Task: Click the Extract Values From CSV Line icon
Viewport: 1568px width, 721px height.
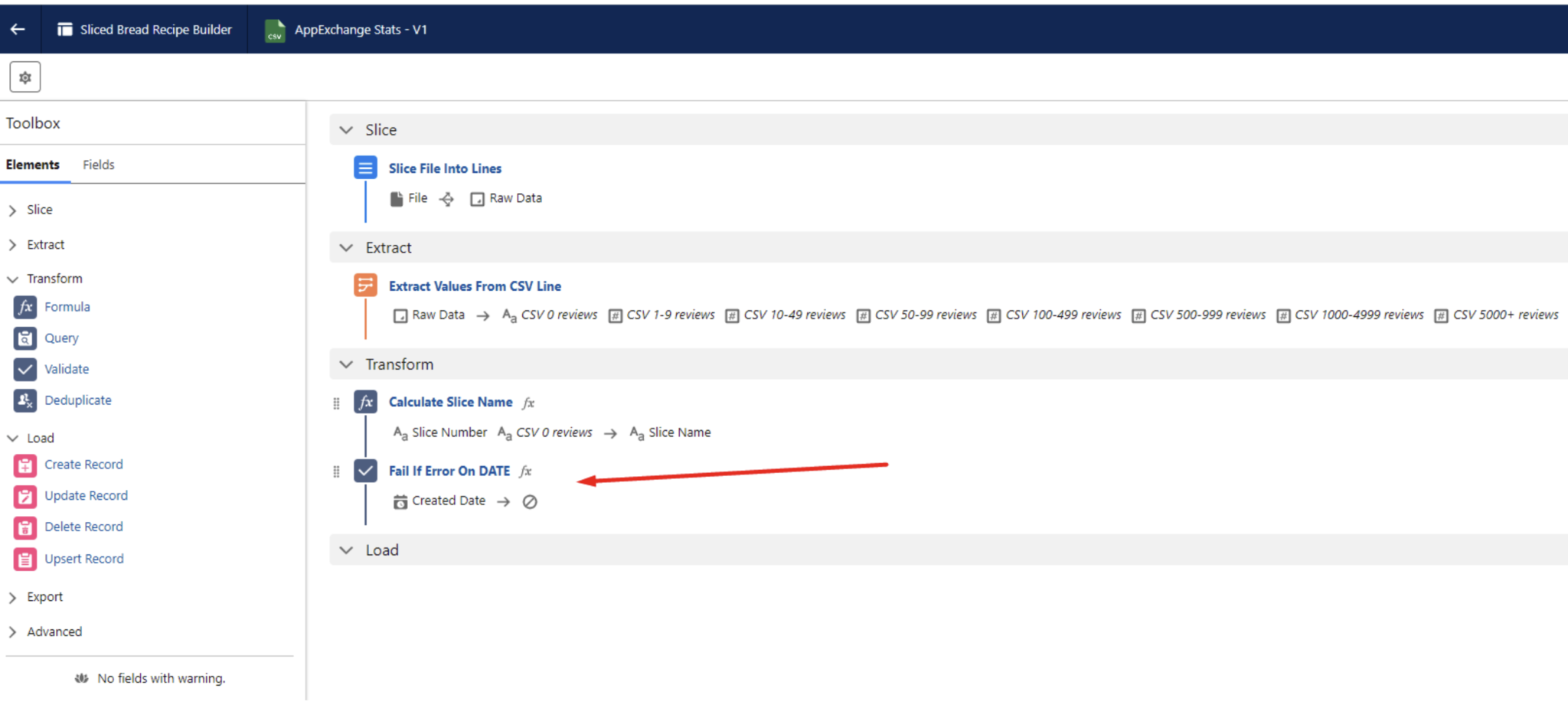Action: point(365,284)
